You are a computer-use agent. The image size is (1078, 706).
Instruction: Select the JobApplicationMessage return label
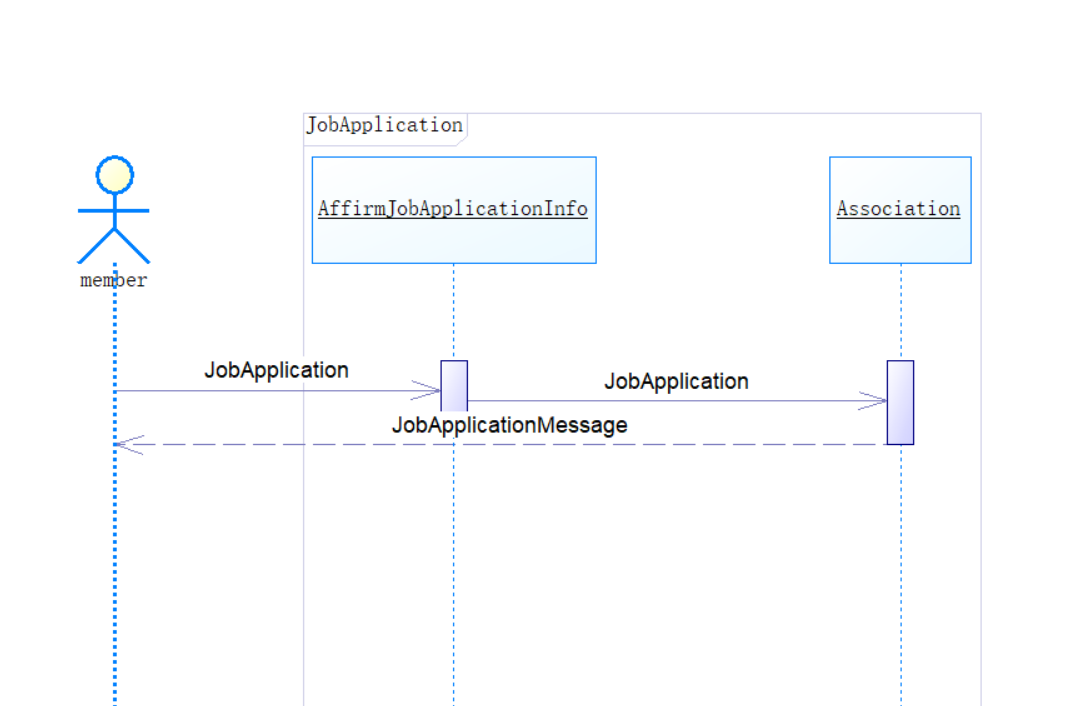coord(509,425)
